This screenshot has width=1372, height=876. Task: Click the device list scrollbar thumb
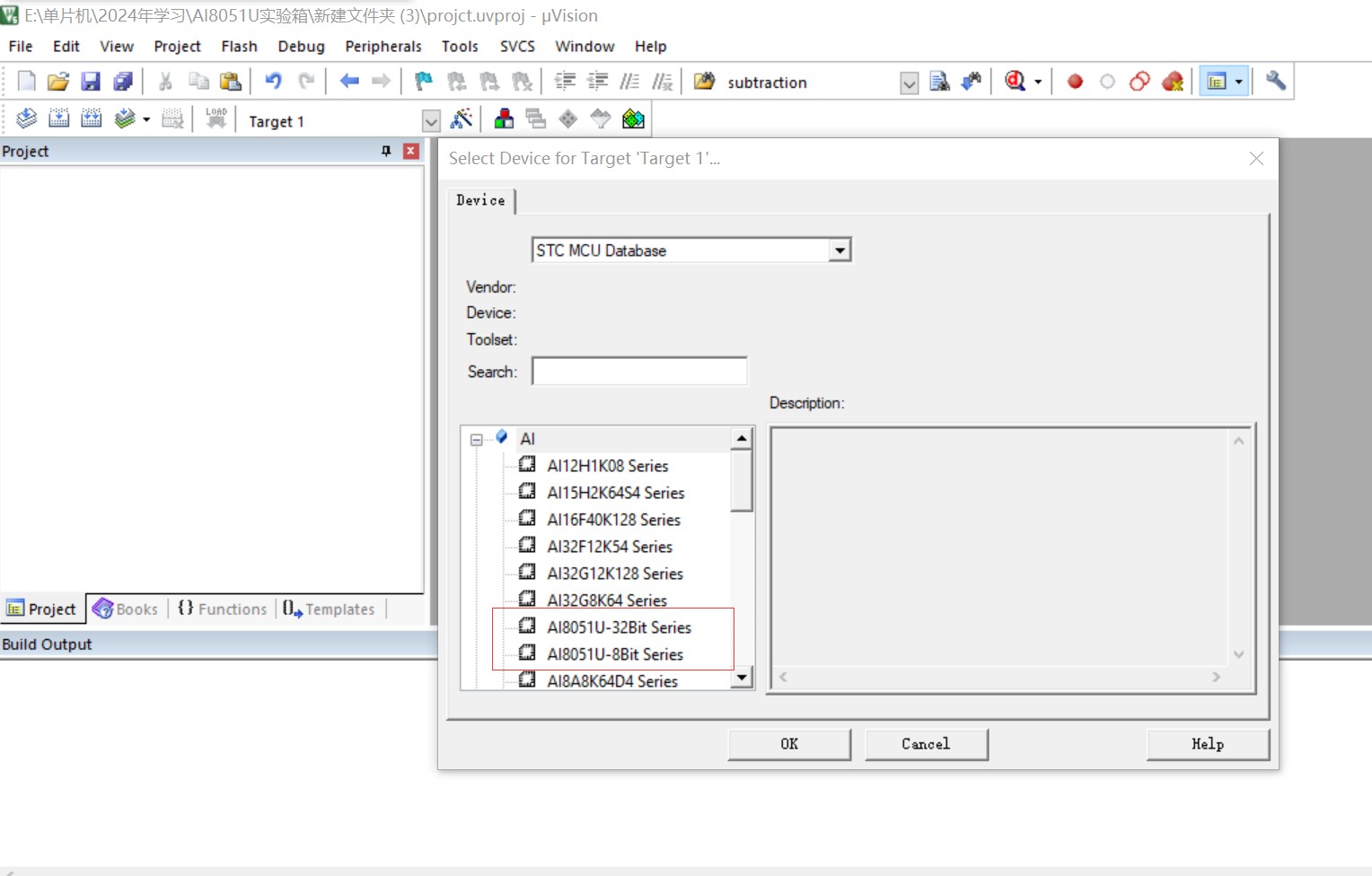click(x=742, y=480)
